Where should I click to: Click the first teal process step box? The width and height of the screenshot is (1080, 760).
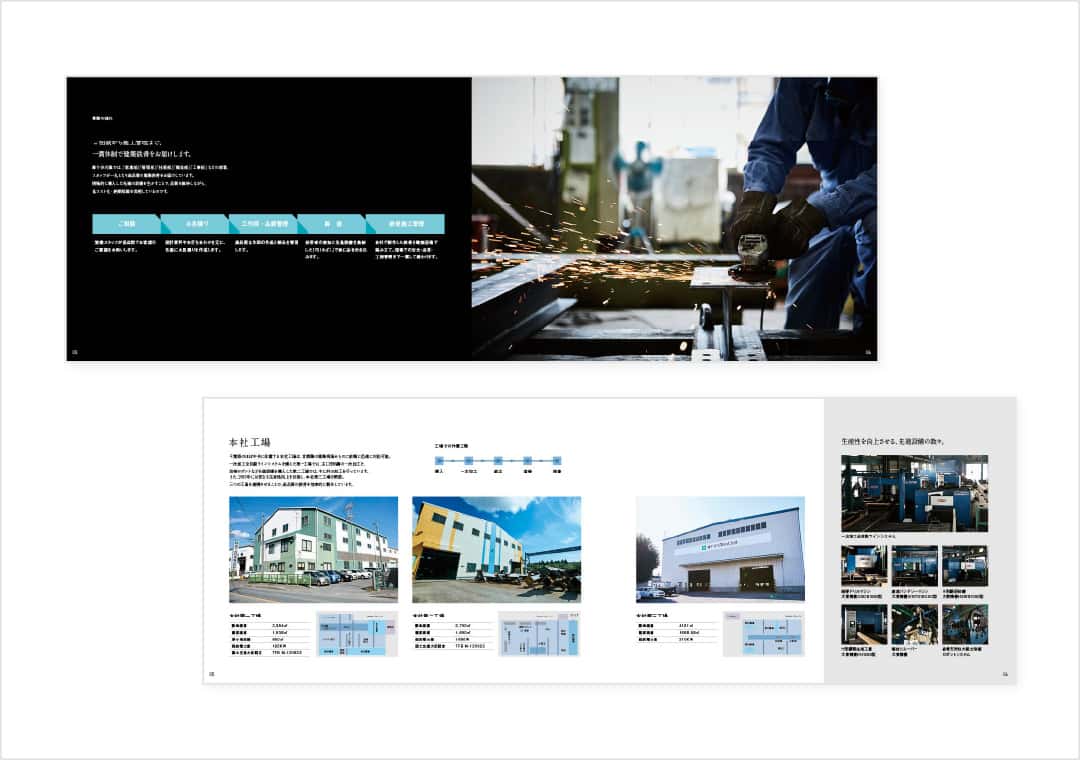tap(126, 224)
